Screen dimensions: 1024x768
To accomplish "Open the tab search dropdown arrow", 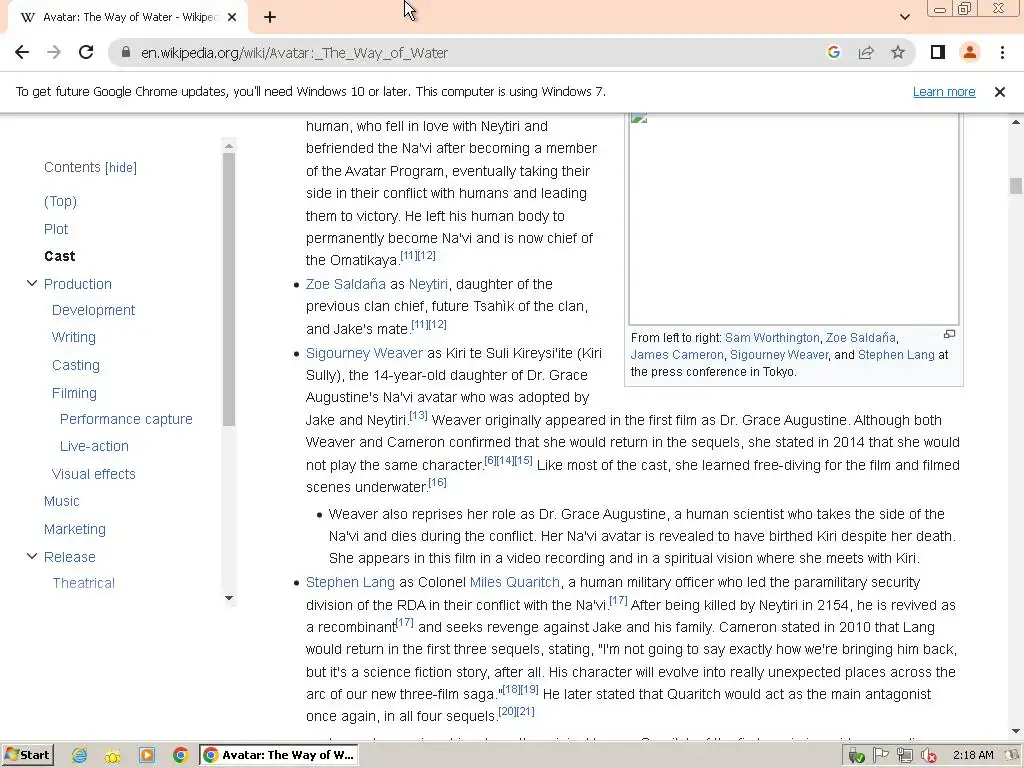I will [x=904, y=17].
